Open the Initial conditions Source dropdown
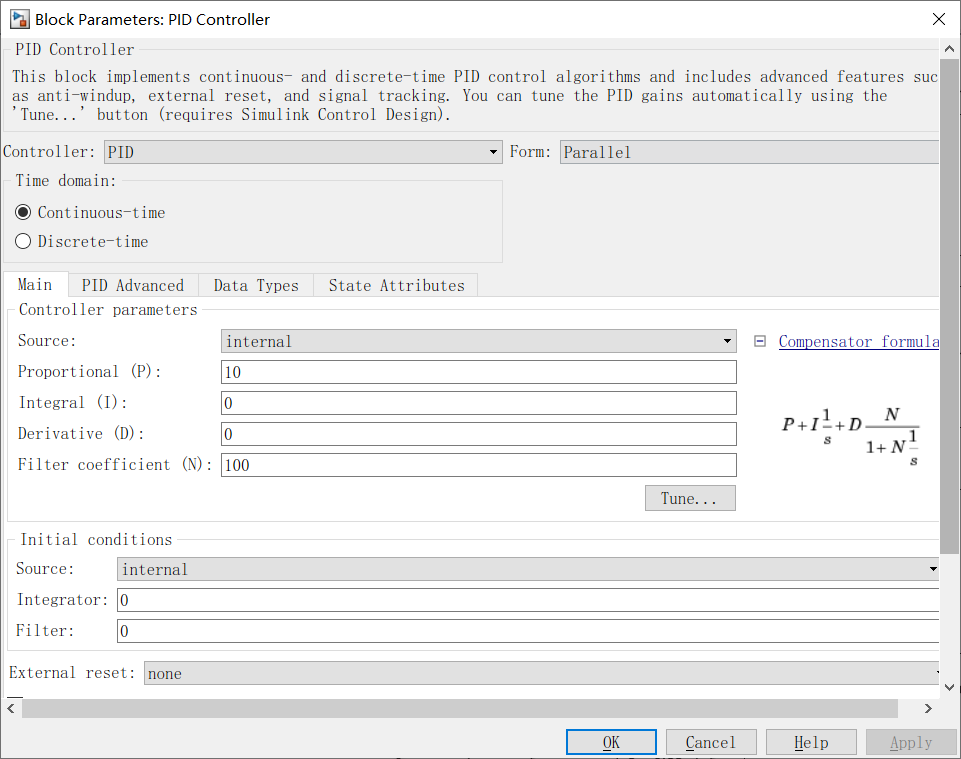961x759 pixels. pos(528,569)
